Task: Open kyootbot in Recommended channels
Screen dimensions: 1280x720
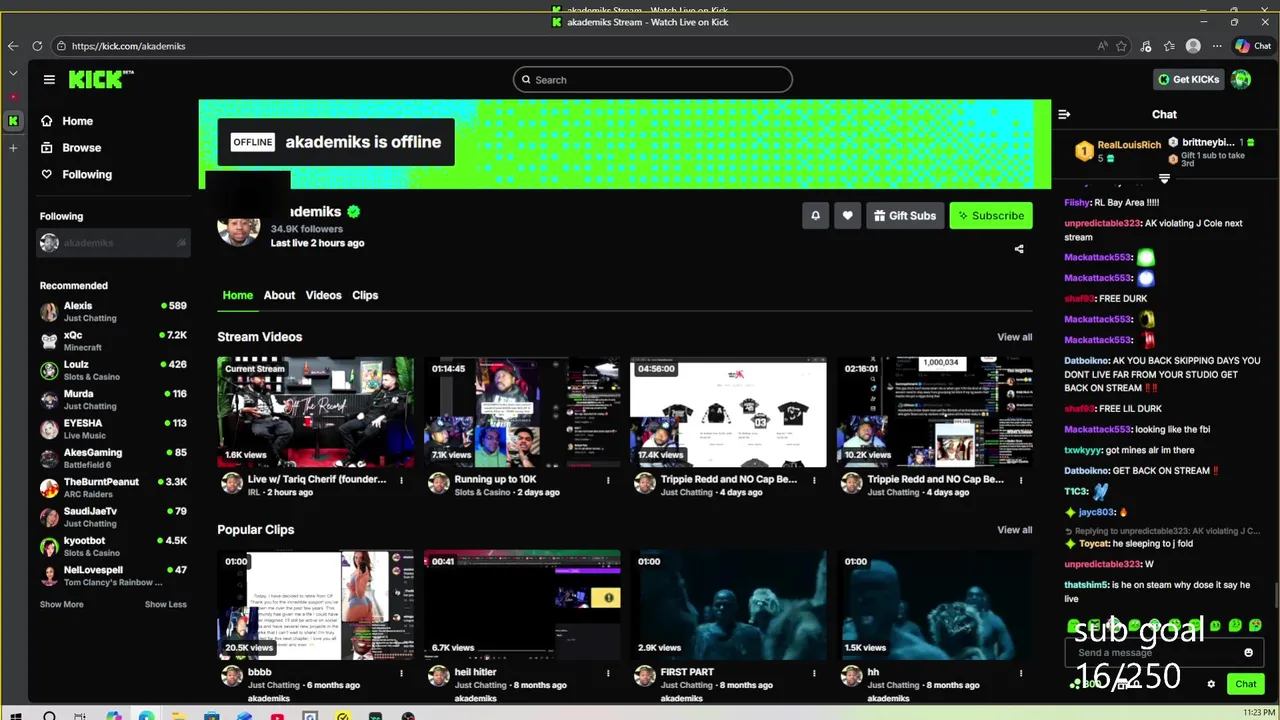Action: pos(113,547)
